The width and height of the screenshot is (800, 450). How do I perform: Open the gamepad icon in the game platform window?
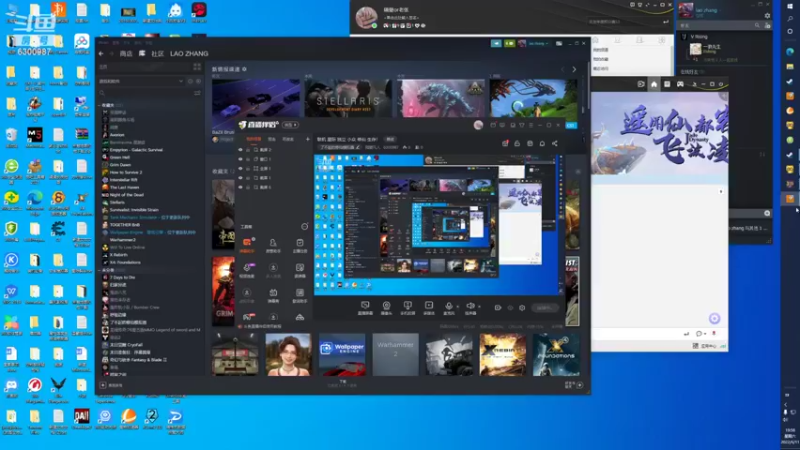[x=680, y=84]
